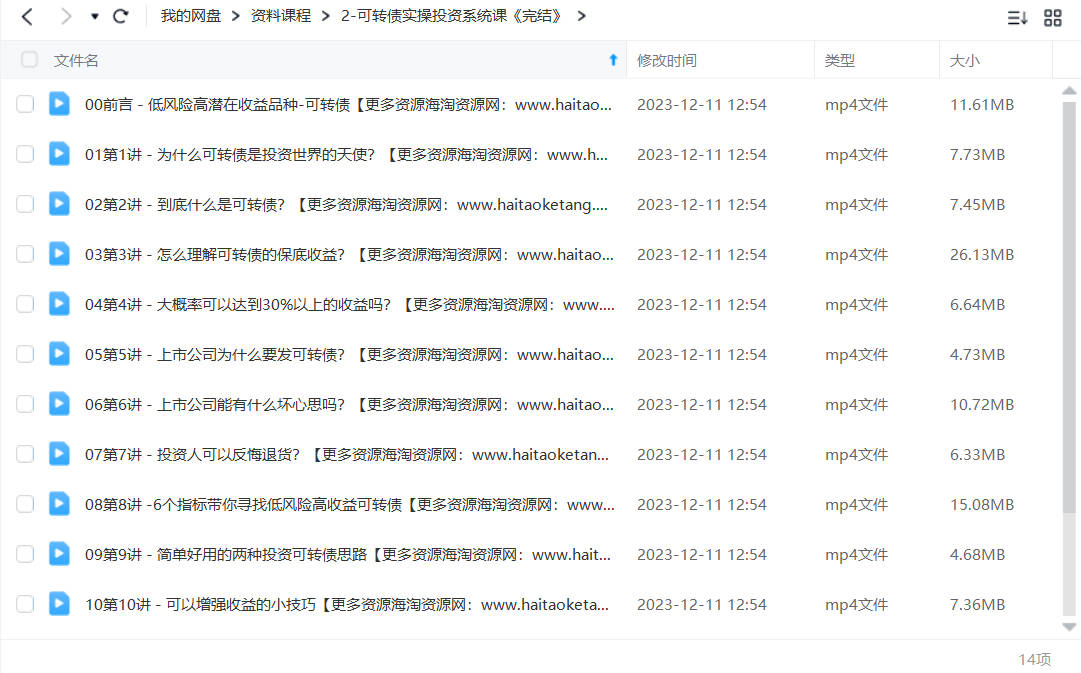Select file name 05第5讲 - 上市公司为什么要发可转债
1081x673 pixels.
pyautogui.click(x=349, y=354)
